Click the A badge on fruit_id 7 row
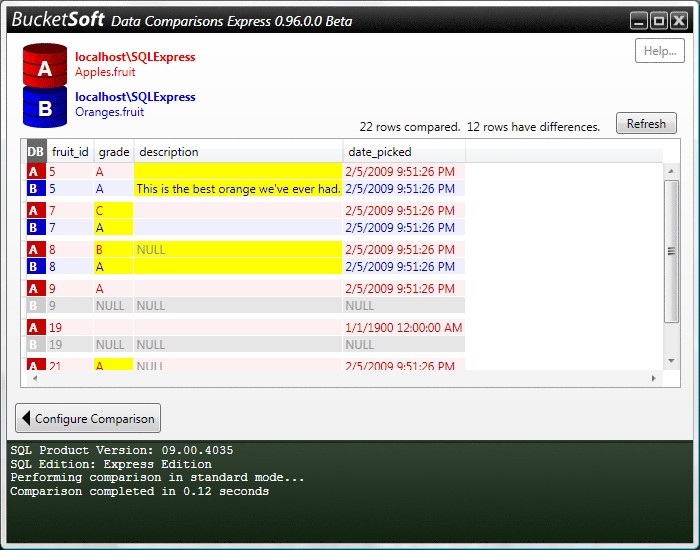Screen dimensions: 700x550 pos(36,210)
